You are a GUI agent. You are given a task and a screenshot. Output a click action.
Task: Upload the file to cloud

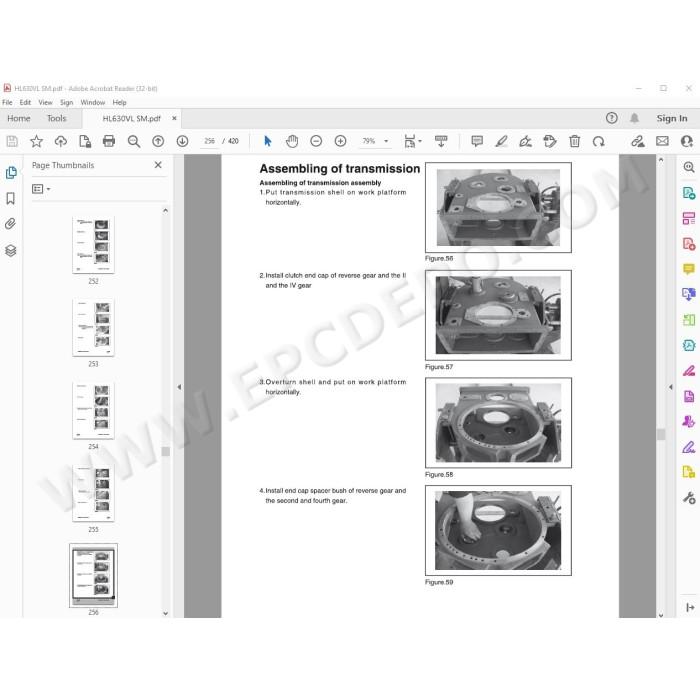click(x=61, y=142)
